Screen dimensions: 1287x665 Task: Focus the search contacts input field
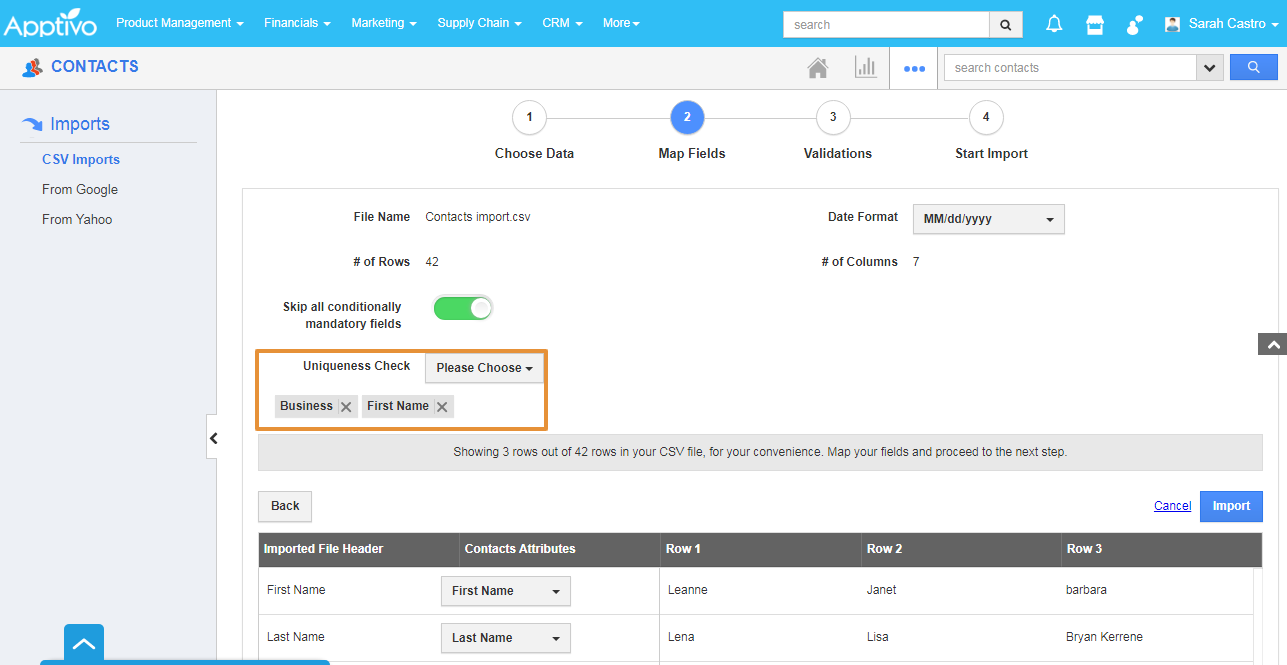(1070, 67)
